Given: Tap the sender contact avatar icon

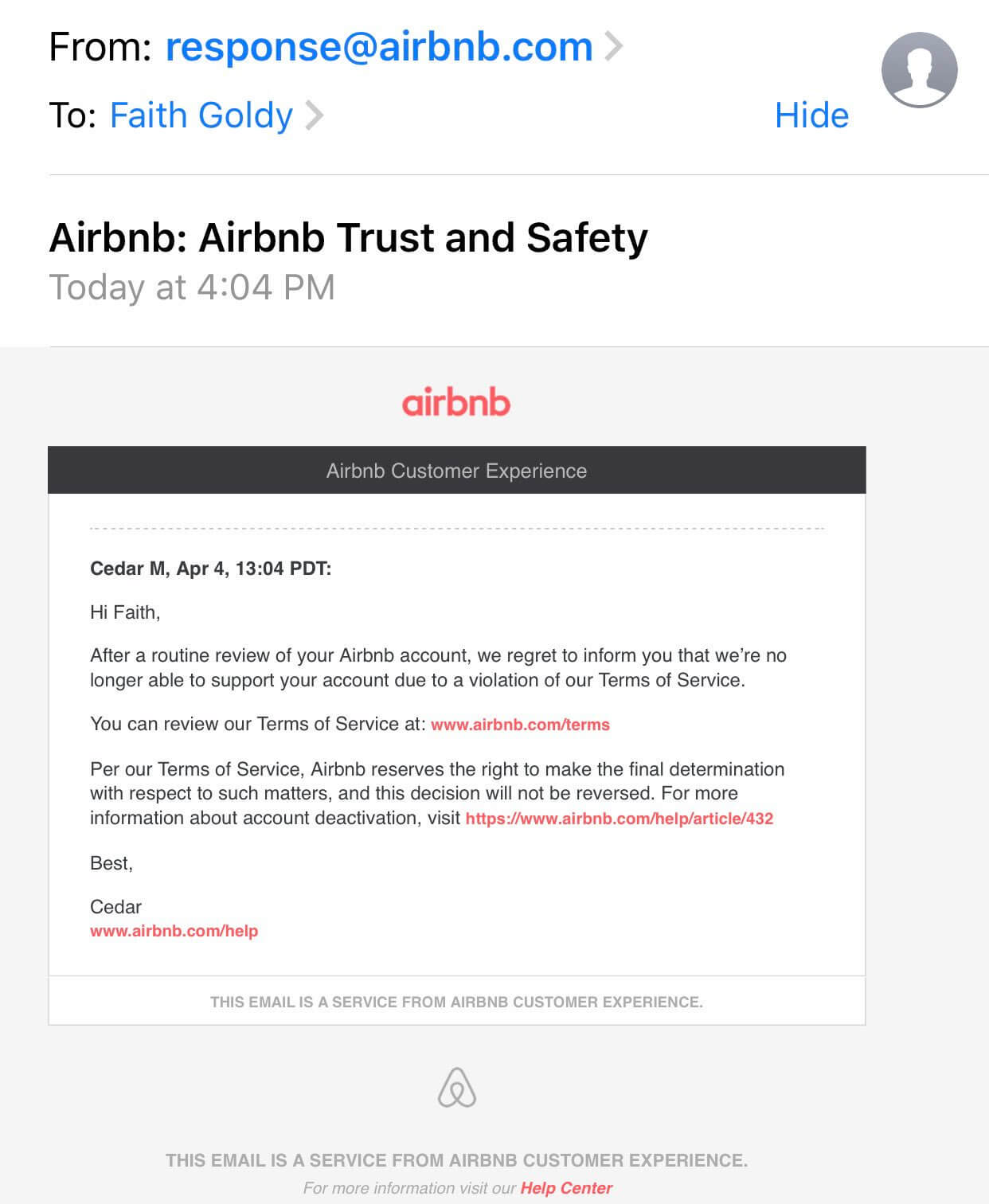Looking at the screenshot, I should point(919,70).
